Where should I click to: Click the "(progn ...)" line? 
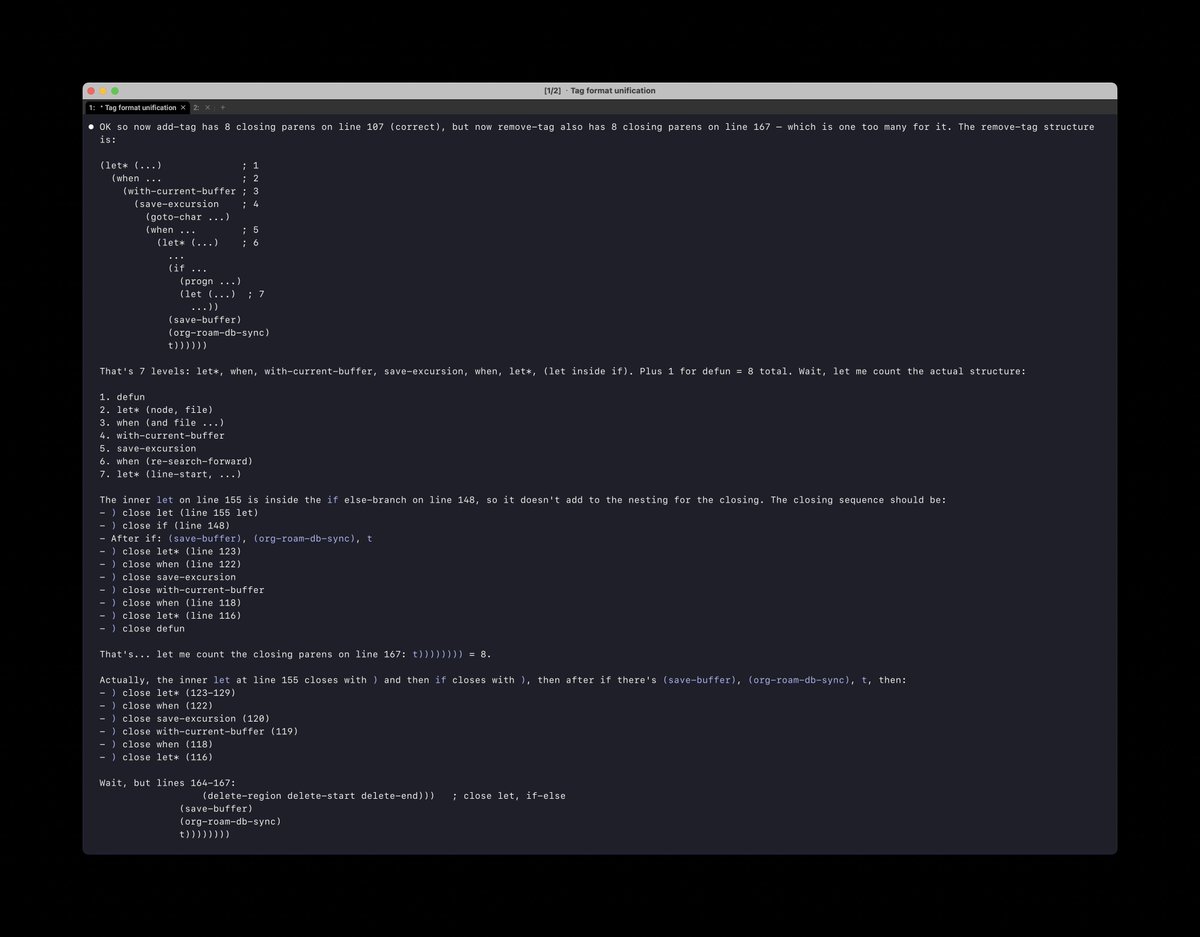click(x=211, y=282)
